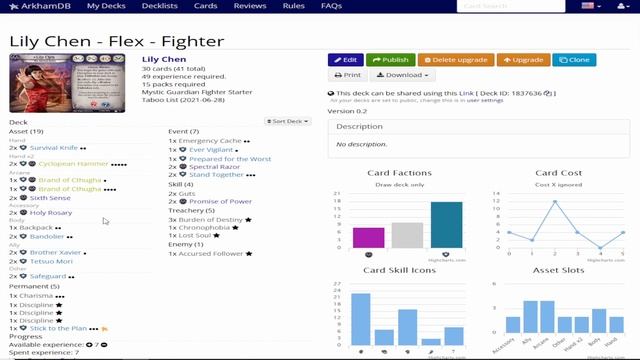
Task: Decrease available experience with minus icon
Action: coord(104,344)
